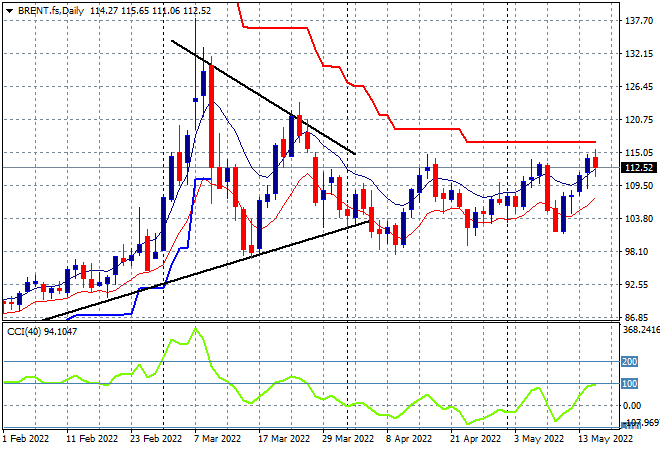This screenshot has height=450, width=660.
Task: Select the BRENT.fs,Daily chart title
Action: (x=51, y=11)
